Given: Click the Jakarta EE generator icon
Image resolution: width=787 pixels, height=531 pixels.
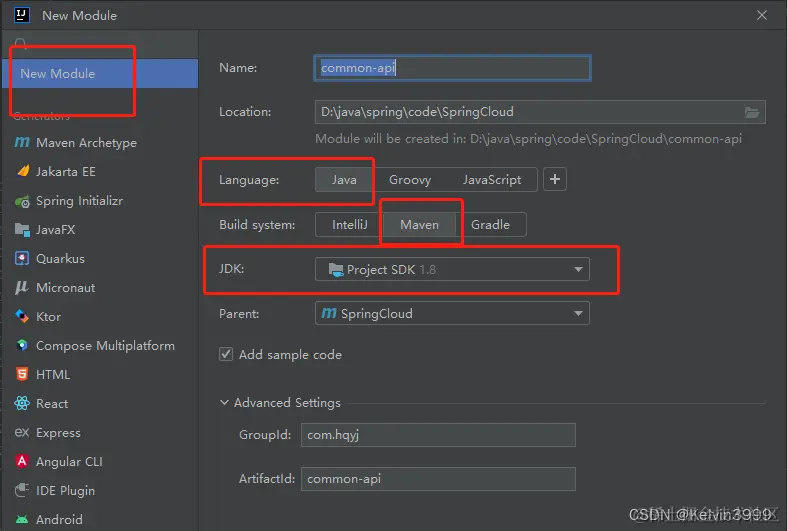Looking at the screenshot, I should coord(23,171).
